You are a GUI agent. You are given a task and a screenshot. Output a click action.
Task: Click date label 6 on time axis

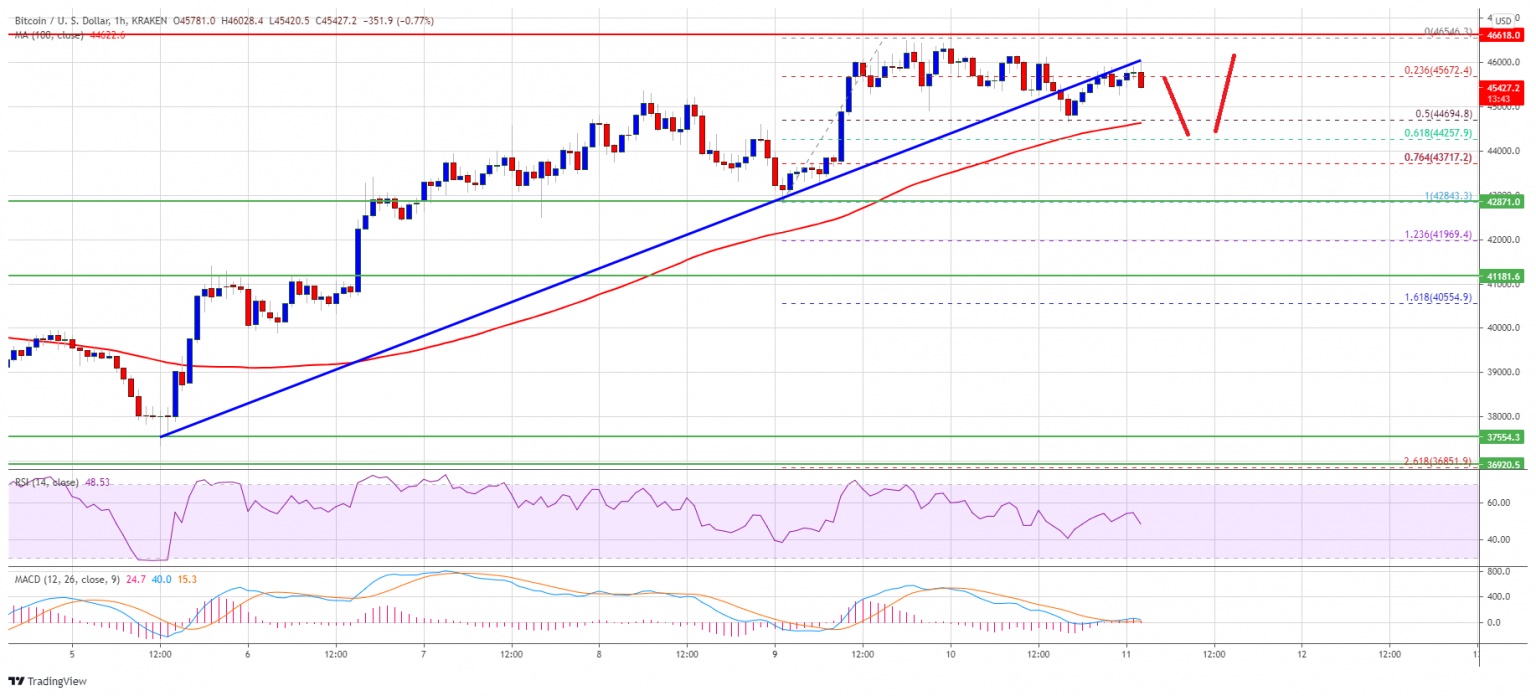pos(247,655)
